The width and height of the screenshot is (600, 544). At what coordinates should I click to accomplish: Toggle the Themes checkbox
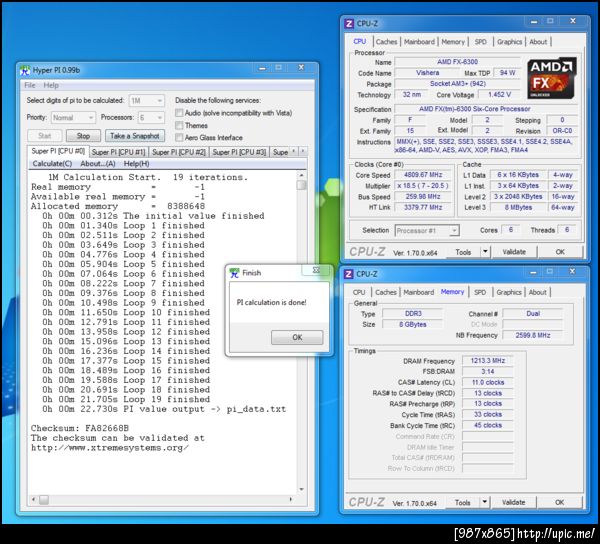point(179,125)
